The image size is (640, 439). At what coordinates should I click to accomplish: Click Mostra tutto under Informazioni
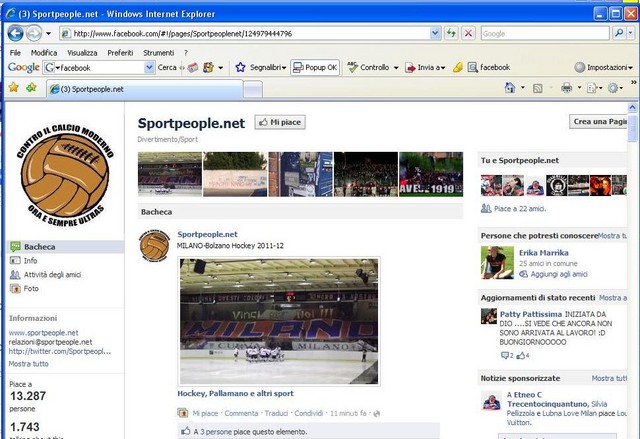pos(29,364)
